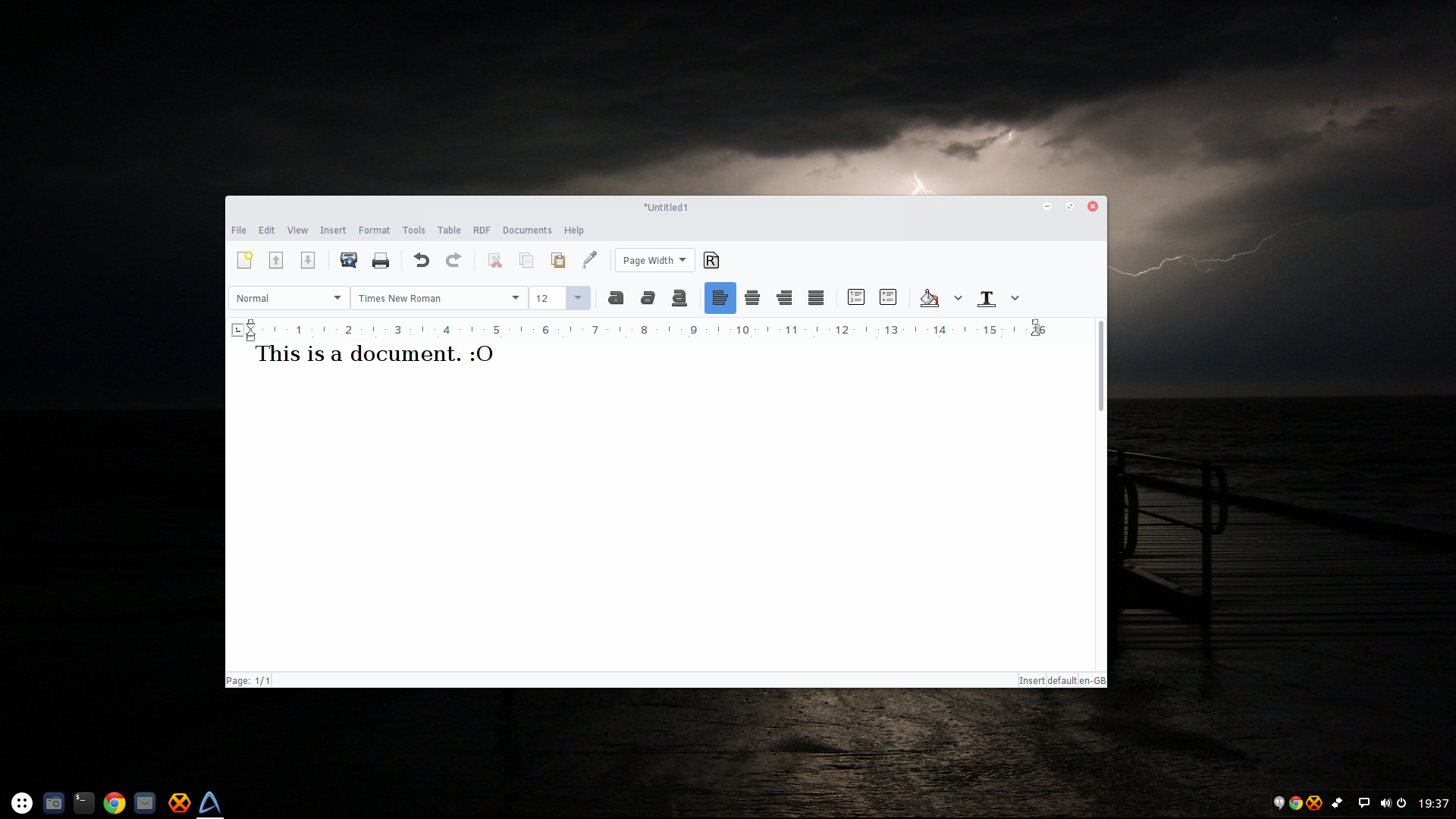Open the Table menu
1456x819 pixels.
(x=449, y=230)
